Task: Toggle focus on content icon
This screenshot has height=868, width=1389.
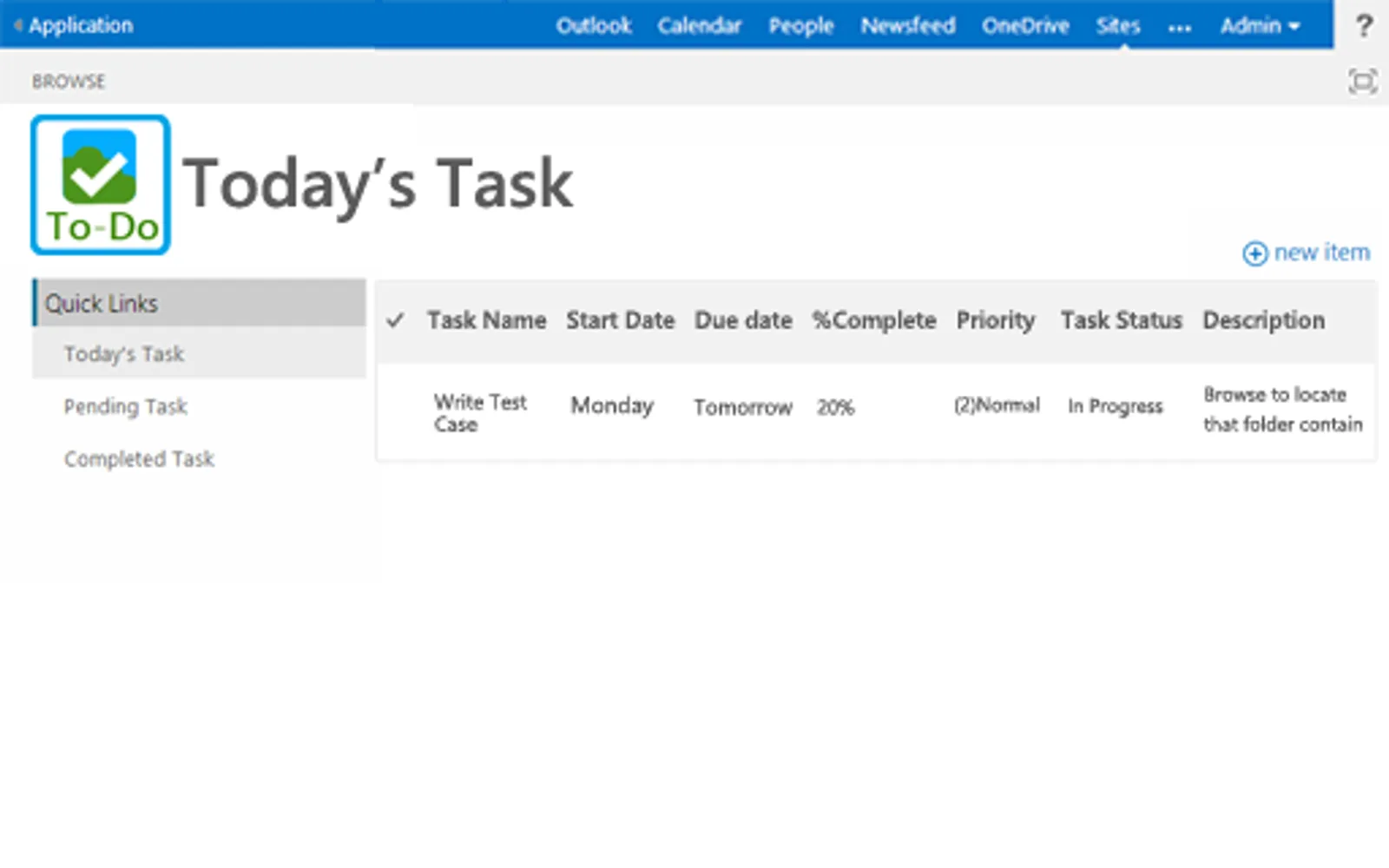Action: 1363,82
